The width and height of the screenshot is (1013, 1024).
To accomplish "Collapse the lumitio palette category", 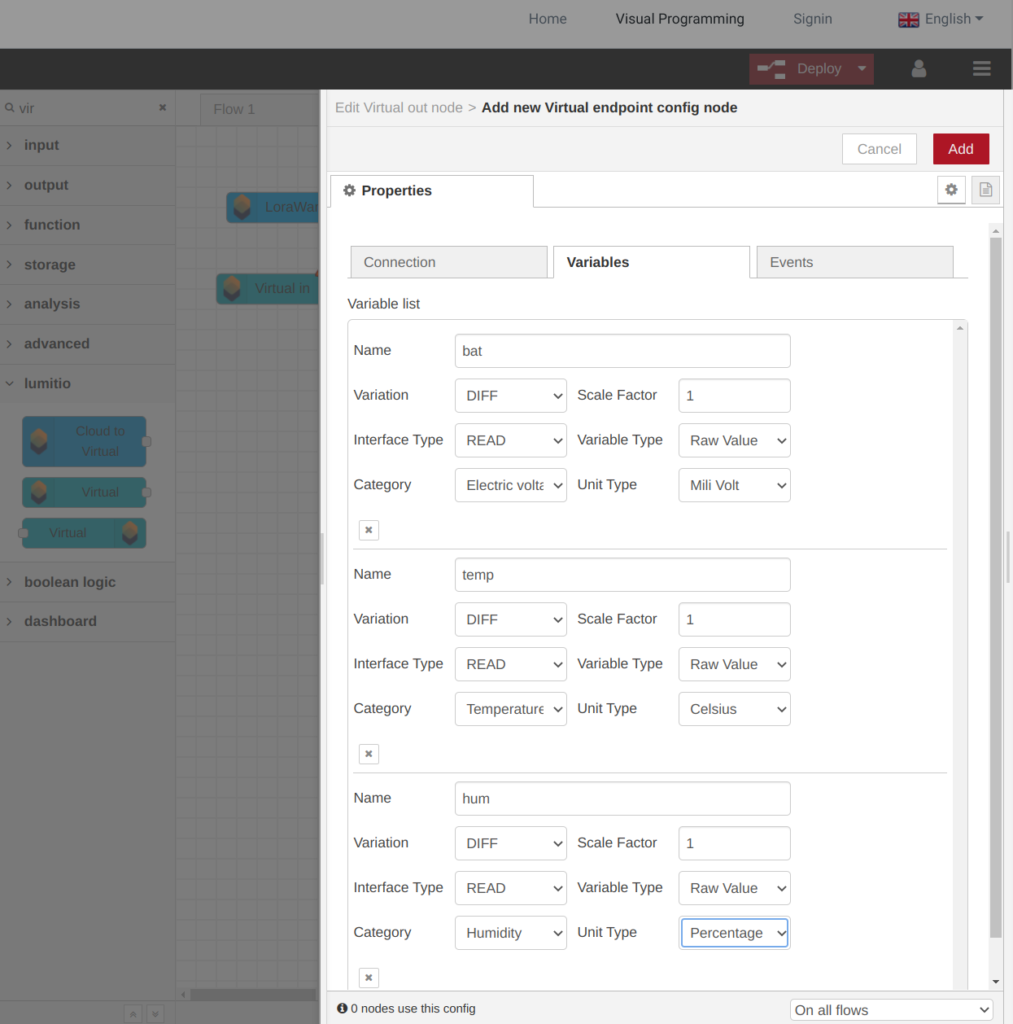I will [x=88, y=383].
